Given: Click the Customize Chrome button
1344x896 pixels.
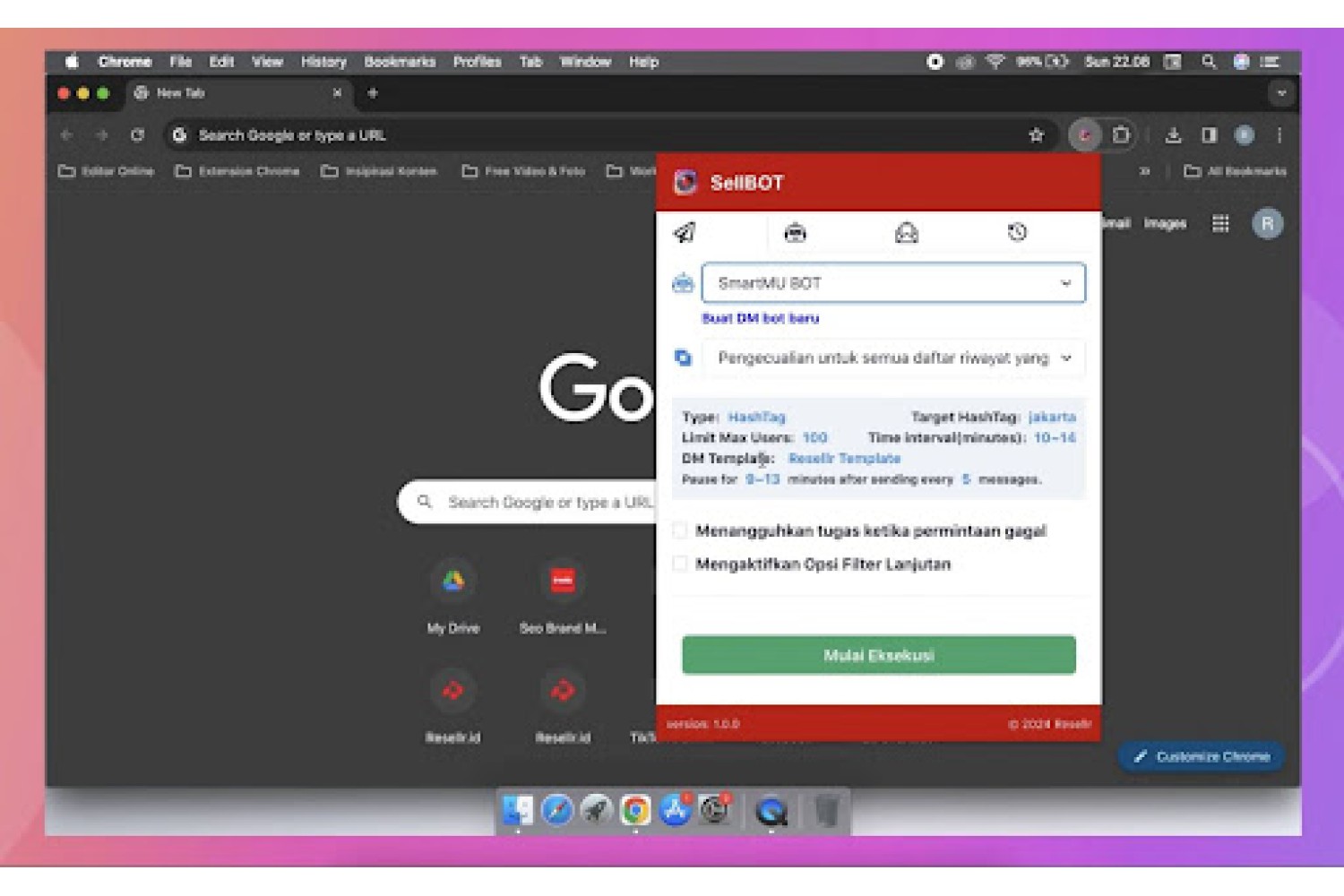Looking at the screenshot, I should 1201,756.
